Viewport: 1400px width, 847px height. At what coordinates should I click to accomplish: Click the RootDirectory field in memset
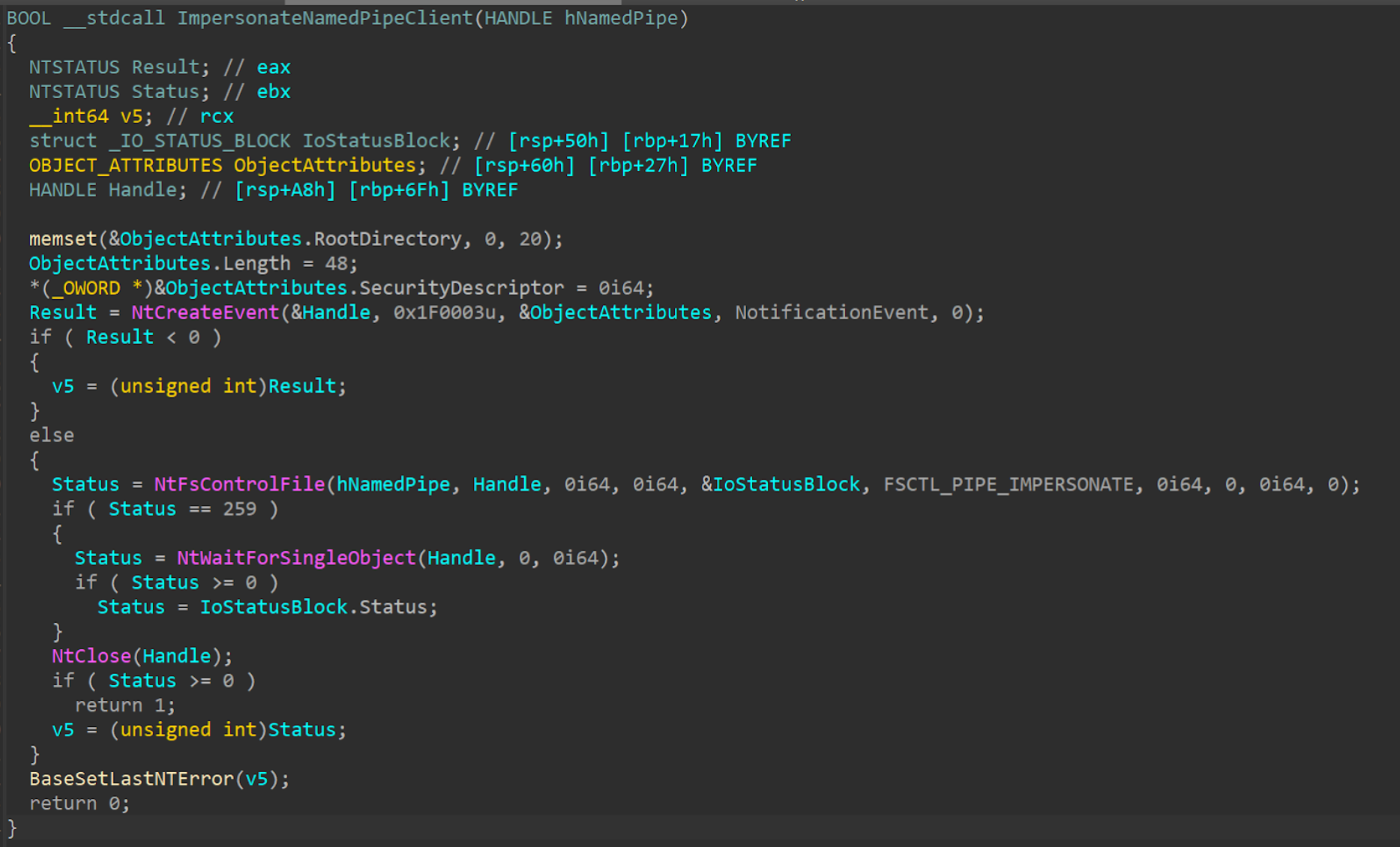coord(388,239)
